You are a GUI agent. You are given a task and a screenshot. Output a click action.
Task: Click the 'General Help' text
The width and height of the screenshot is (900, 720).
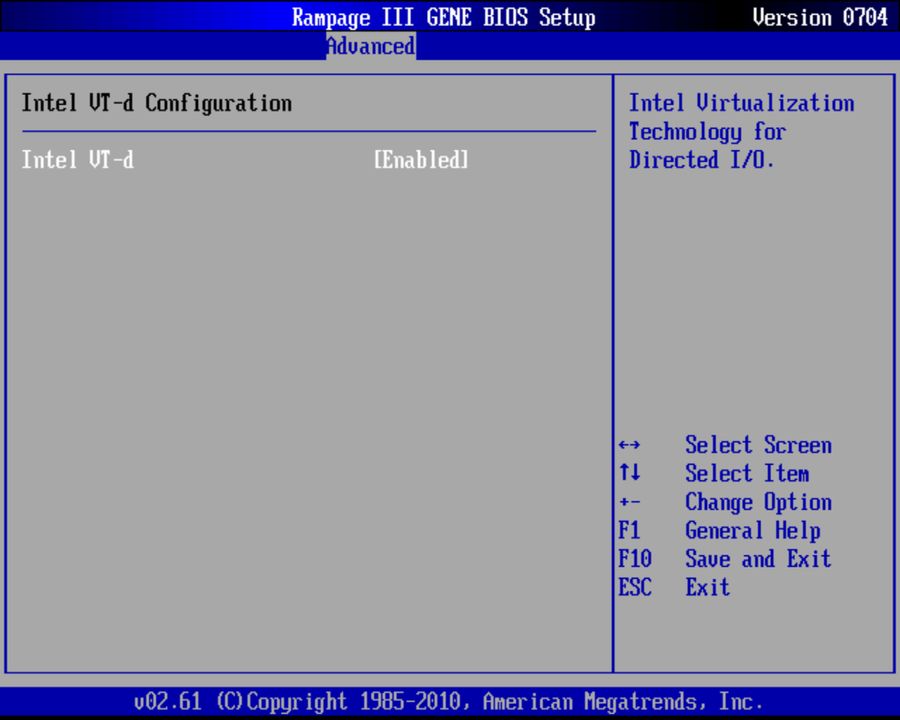[x=753, y=531]
